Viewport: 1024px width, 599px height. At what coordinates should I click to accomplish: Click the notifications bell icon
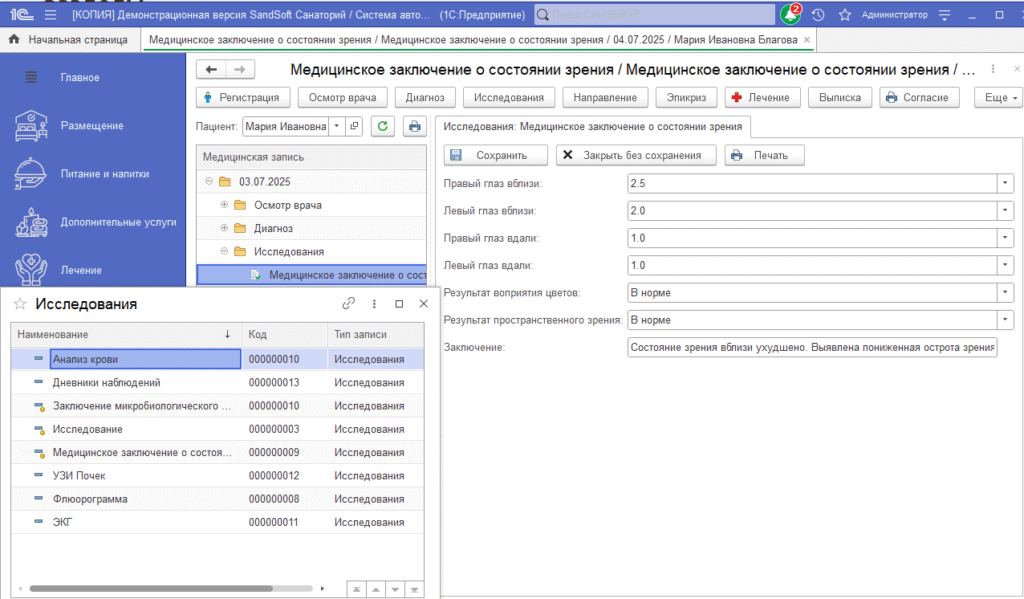pyautogui.click(x=790, y=15)
